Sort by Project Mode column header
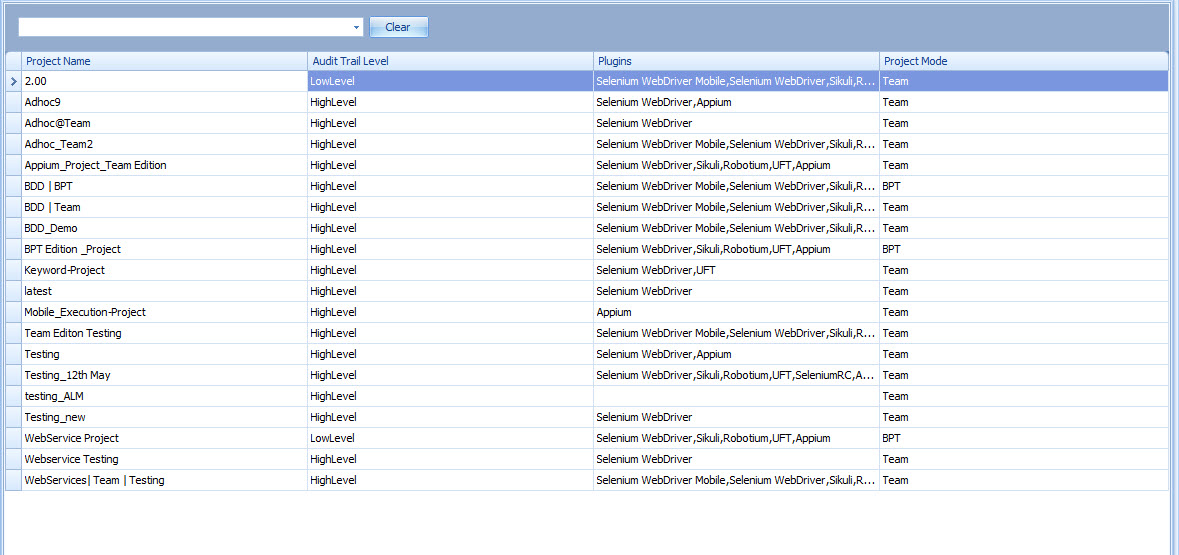Viewport: 1179px width, 555px height. (x=1024, y=61)
